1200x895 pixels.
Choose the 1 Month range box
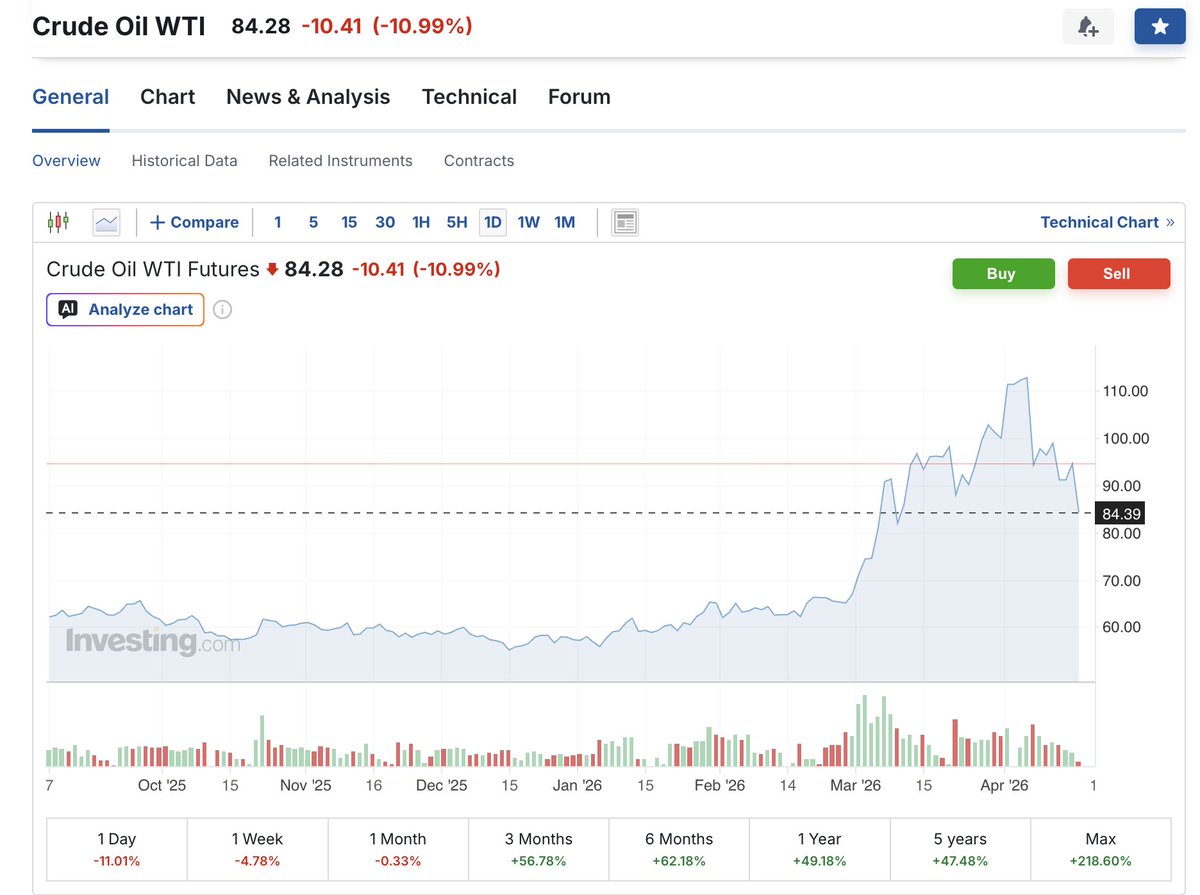point(398,849)
